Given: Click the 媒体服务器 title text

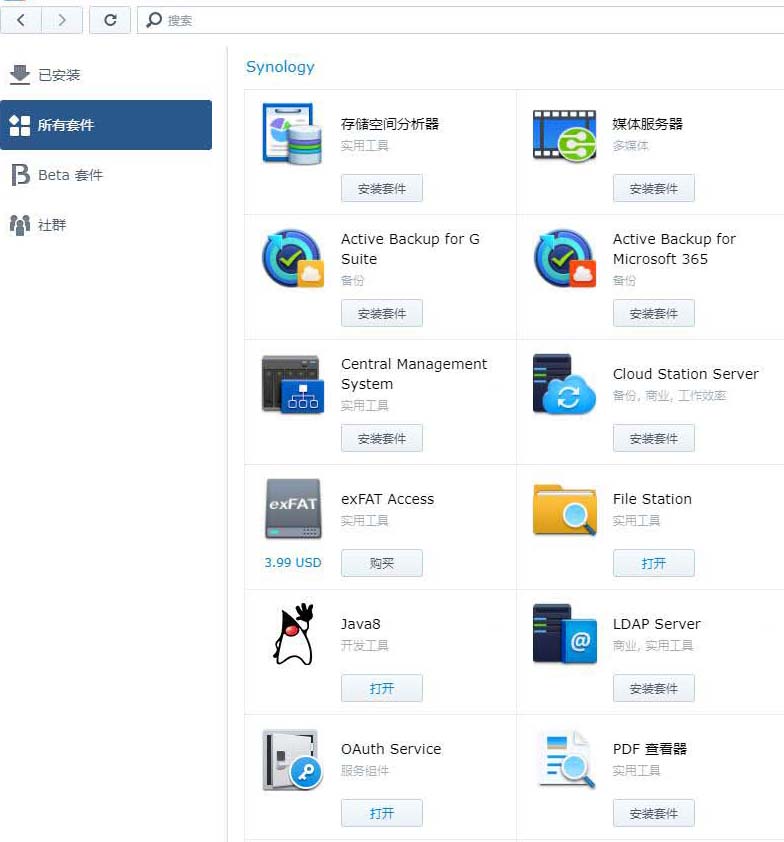Looking at the screenshot, I should (x=648, y=124).
